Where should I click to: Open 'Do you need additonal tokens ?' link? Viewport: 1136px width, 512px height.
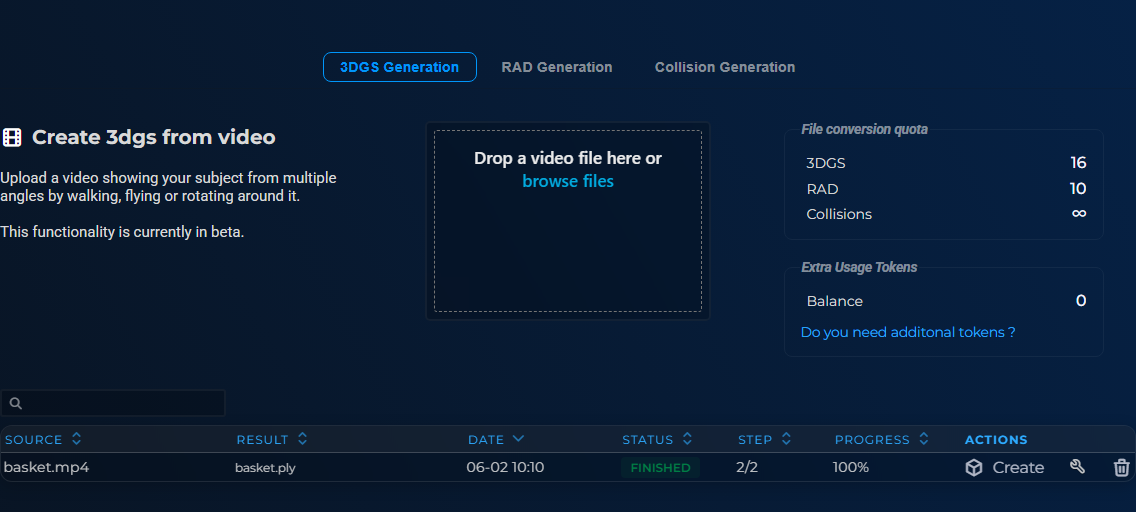pos(908,332)
